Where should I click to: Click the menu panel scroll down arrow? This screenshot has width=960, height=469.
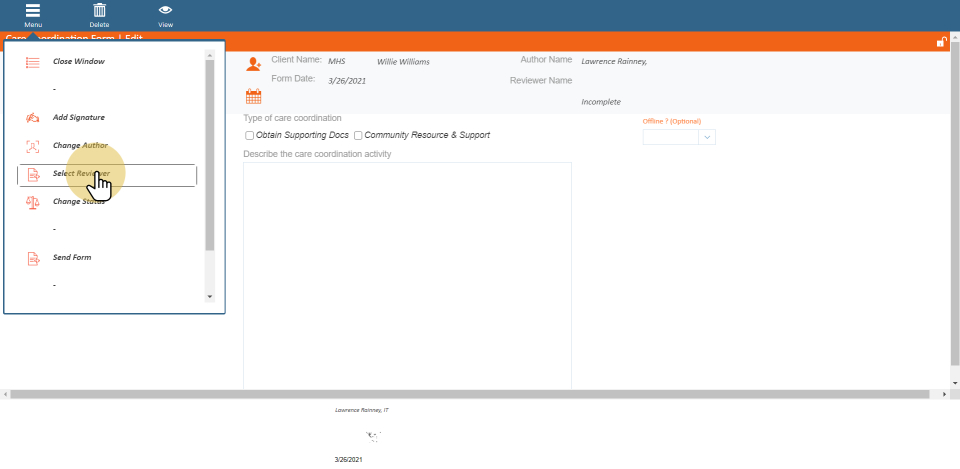(209, 296)
